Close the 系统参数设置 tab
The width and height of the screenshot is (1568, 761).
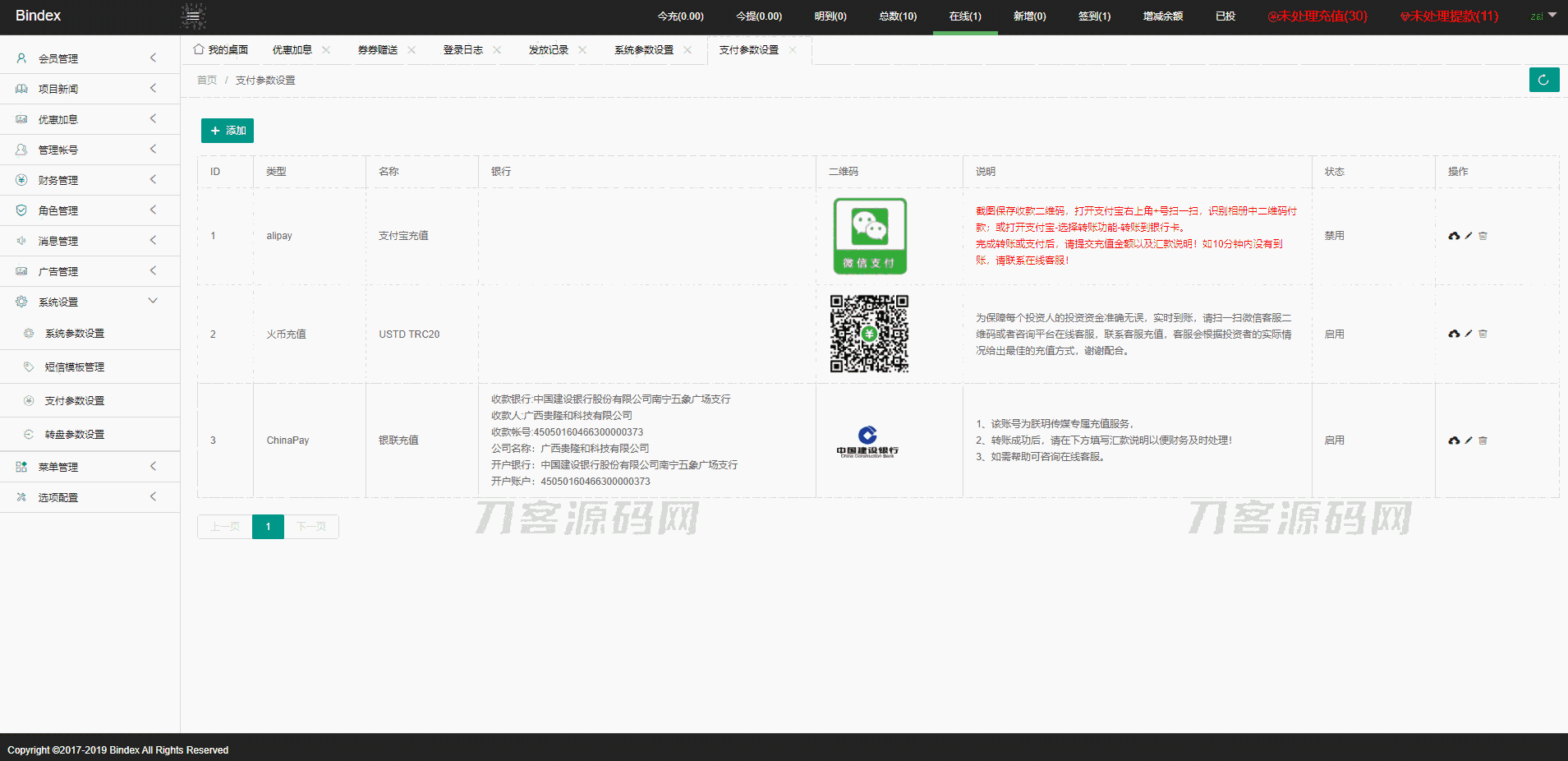pos(687,50)
